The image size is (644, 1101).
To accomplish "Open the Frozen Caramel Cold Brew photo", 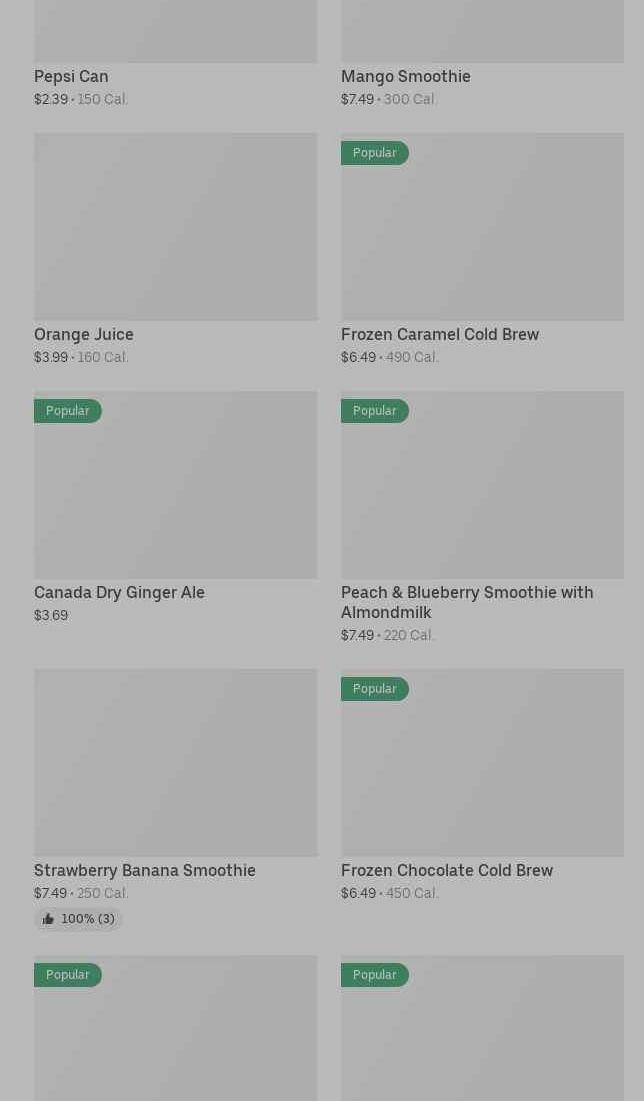I will point(482,240).
